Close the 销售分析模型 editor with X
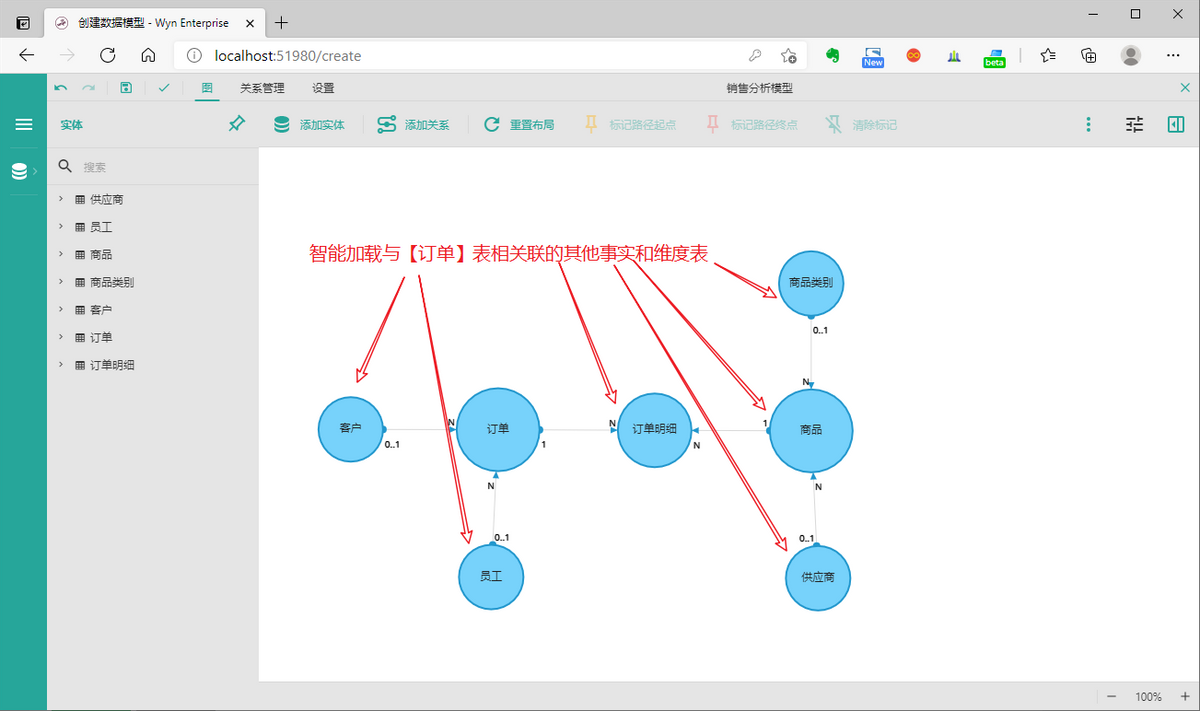 click(1185, 88)
